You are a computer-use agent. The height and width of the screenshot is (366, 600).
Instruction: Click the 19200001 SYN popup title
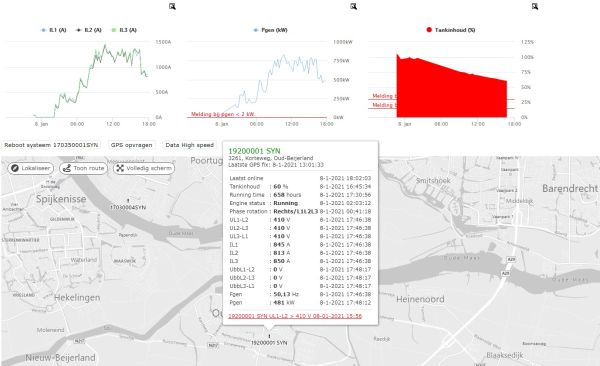point(254,151)
